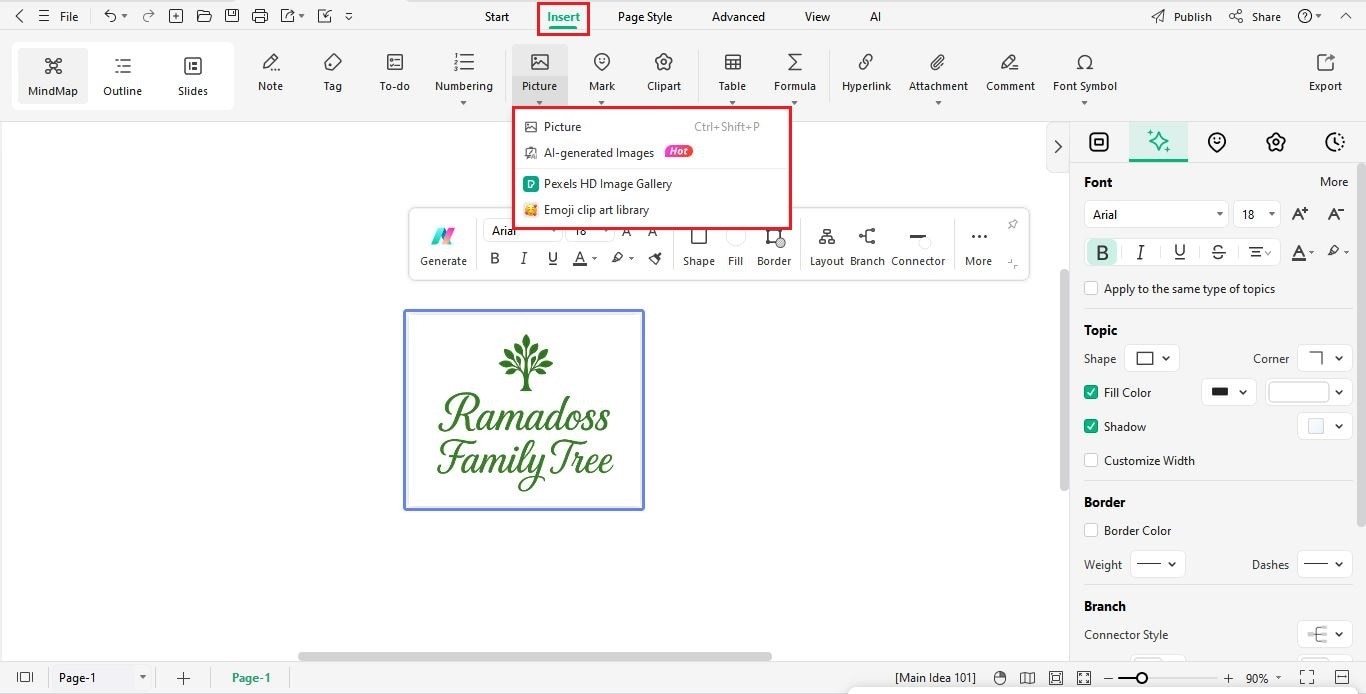1366x694 pixels.
Task: Open font size 18 dropdown in right panel
Action: (x=1258, y=214)
